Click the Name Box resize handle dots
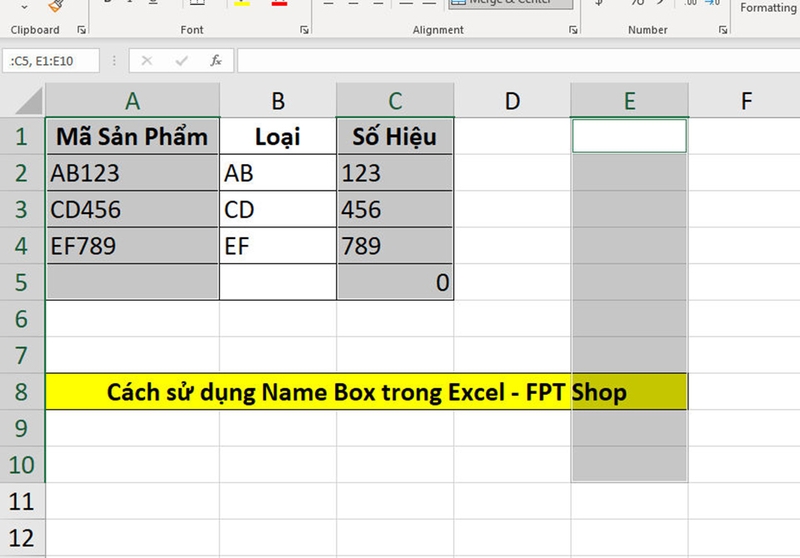 114,61
